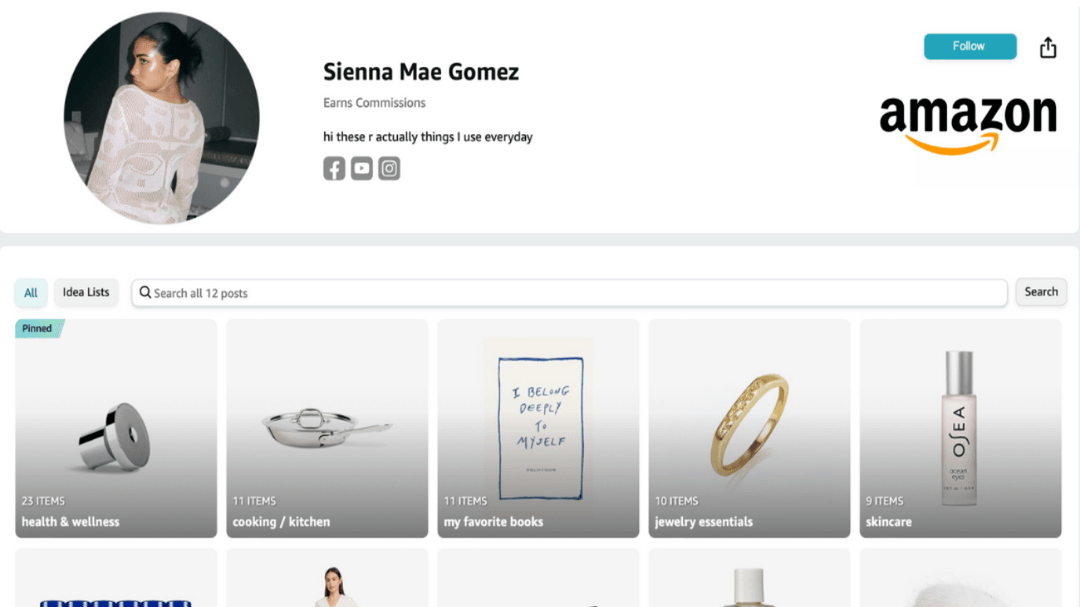
Task: Open the cooking / kitchen list
Action: tap(327, 428)
